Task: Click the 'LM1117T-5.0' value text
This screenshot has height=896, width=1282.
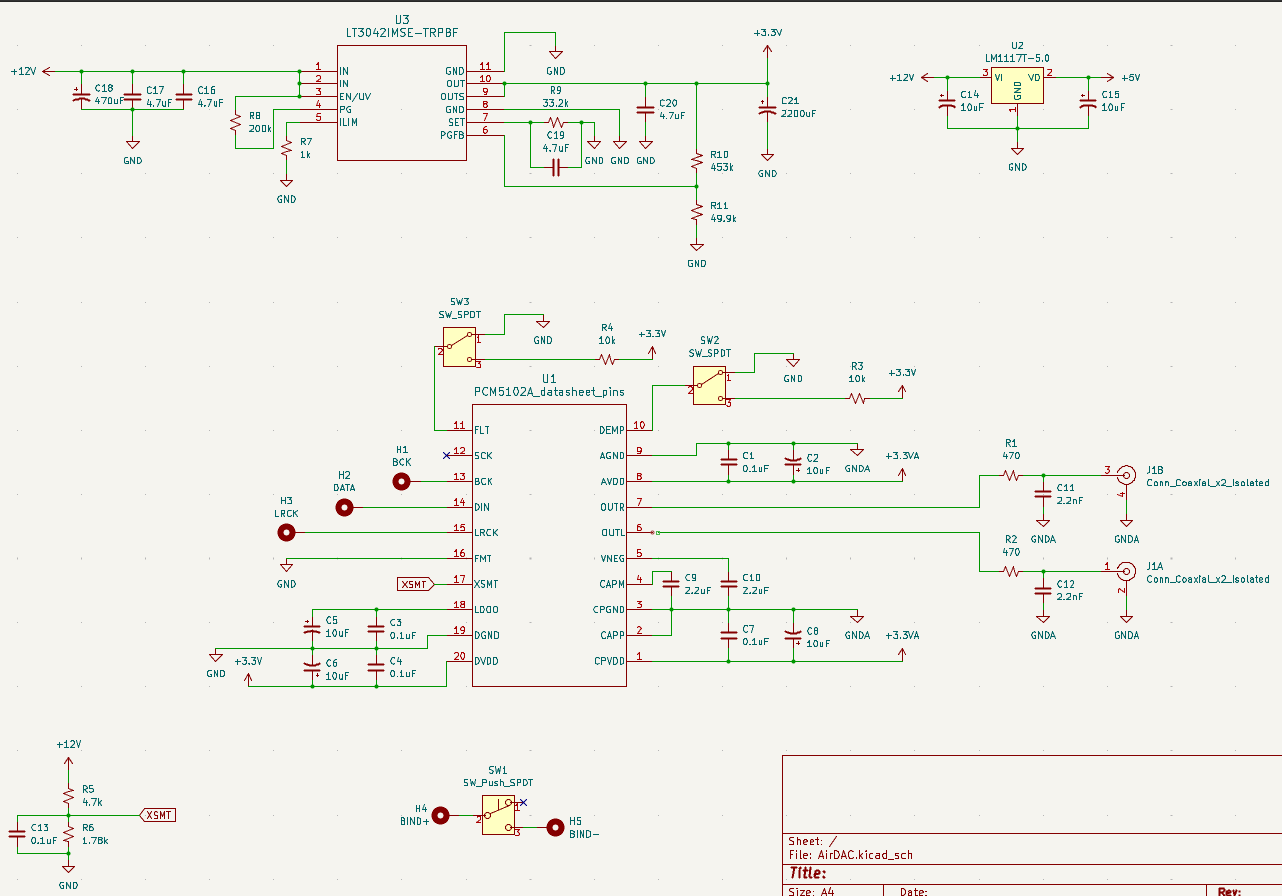Action: coord(1017,58)
